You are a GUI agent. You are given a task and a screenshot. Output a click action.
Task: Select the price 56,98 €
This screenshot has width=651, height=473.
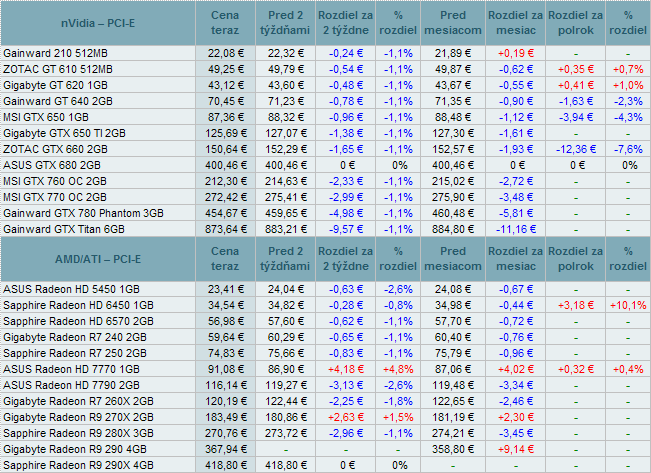click(225, 321)
